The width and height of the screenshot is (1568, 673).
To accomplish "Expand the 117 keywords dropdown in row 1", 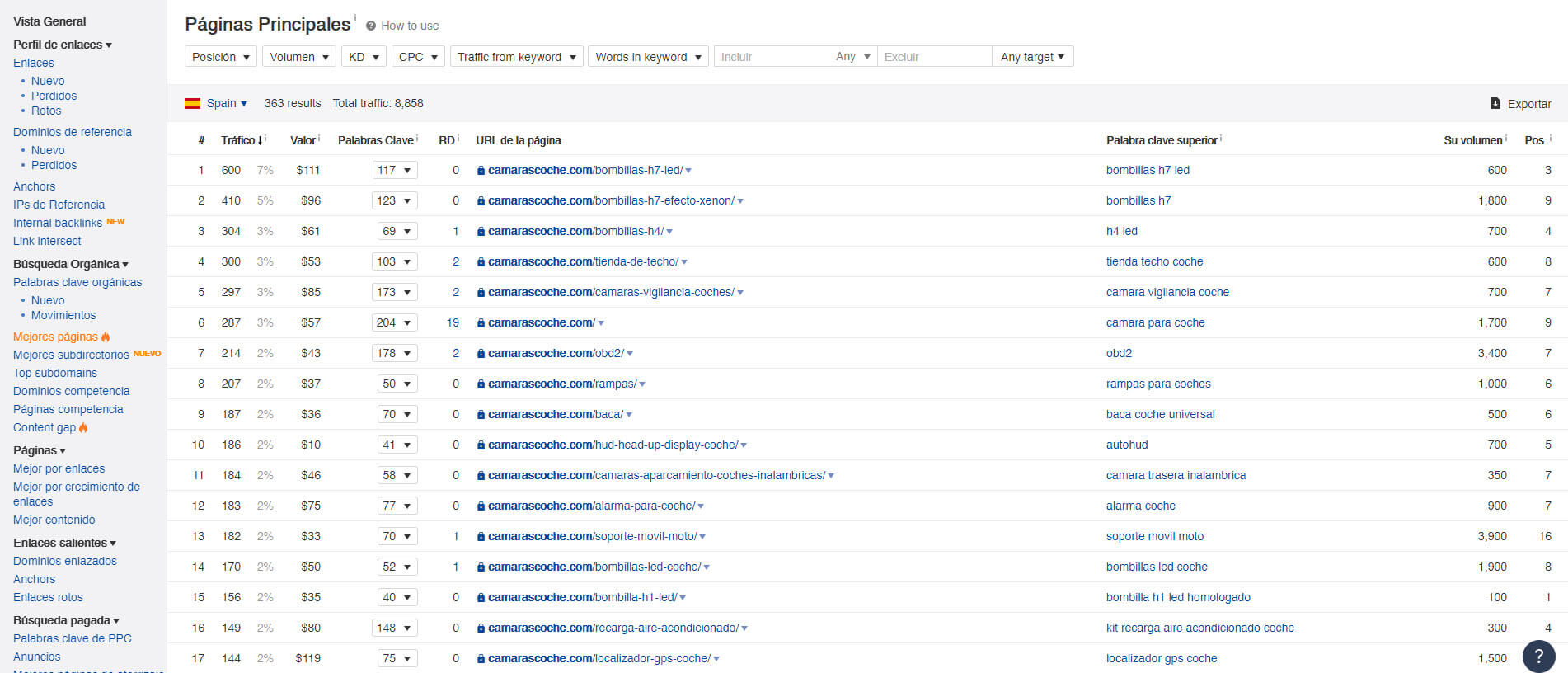I will (x=395, y=171).
